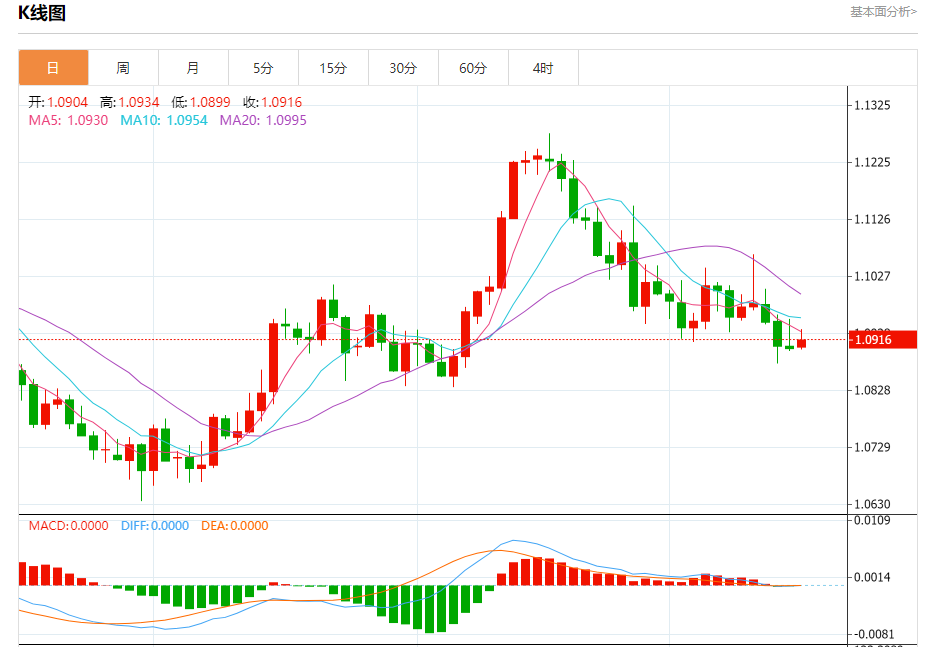Click the 1.0828 price axis label
The height and width of the screenshot is (647, 930).
click(872, 390)
